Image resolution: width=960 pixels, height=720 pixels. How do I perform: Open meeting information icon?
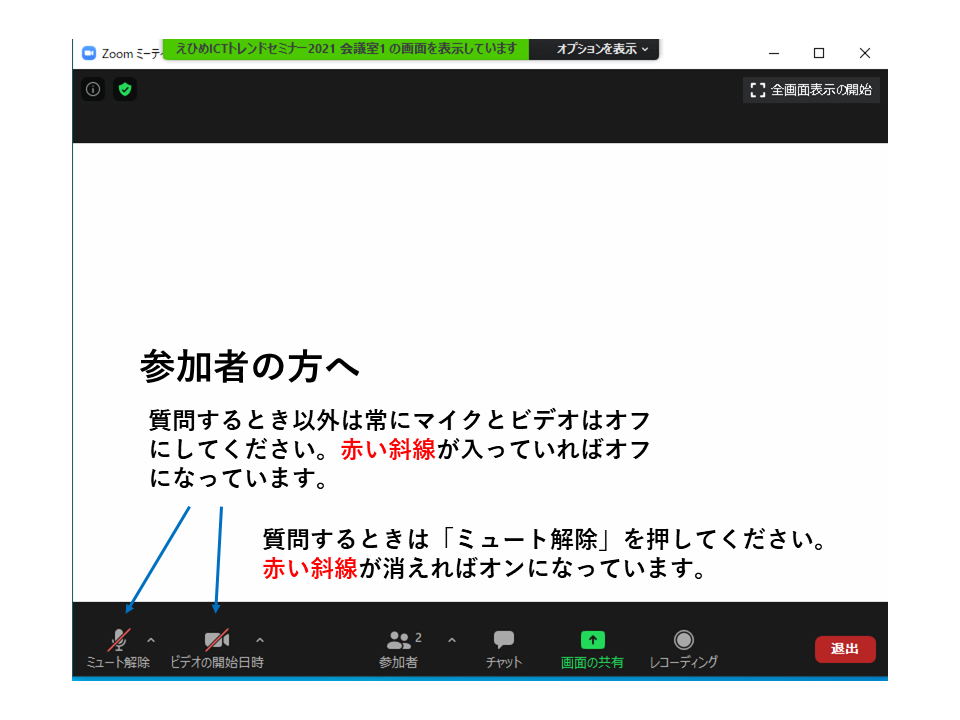[93, 89]
